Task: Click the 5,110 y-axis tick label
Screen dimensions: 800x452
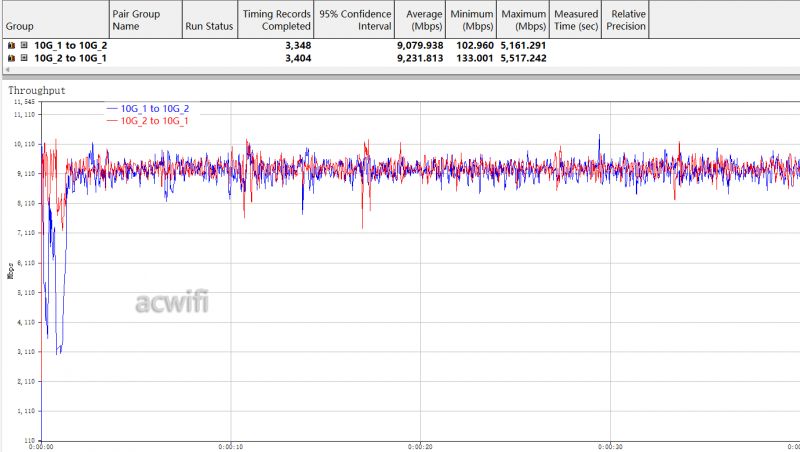Action: tap(26, 293)
